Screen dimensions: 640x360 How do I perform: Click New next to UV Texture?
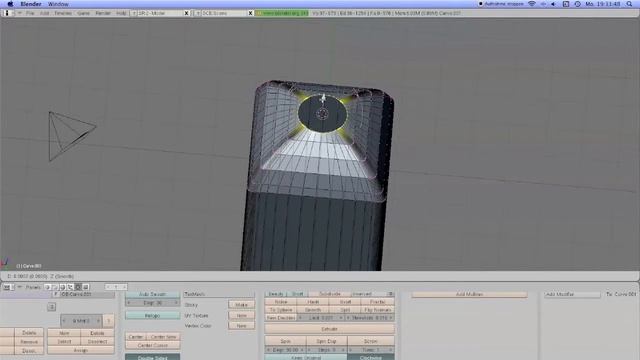tap(241, 316)
